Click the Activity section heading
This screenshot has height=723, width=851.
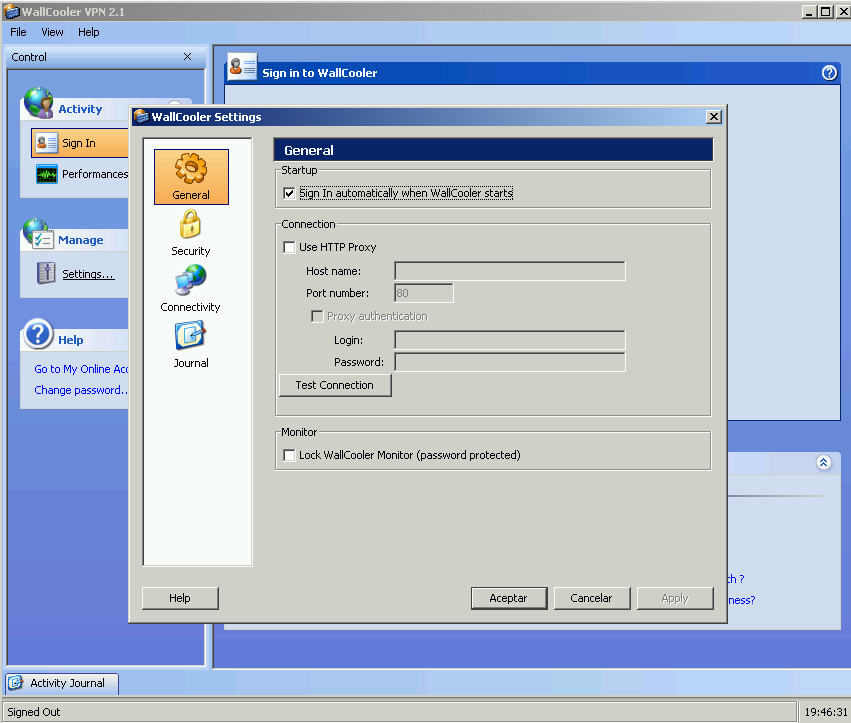(x=80, y=109)
